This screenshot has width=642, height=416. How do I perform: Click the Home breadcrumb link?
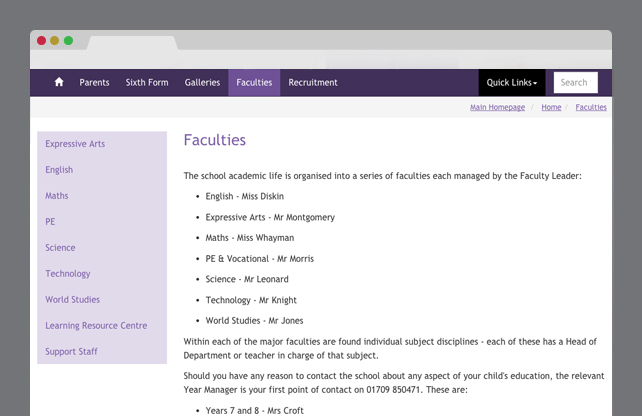(551, 107)
